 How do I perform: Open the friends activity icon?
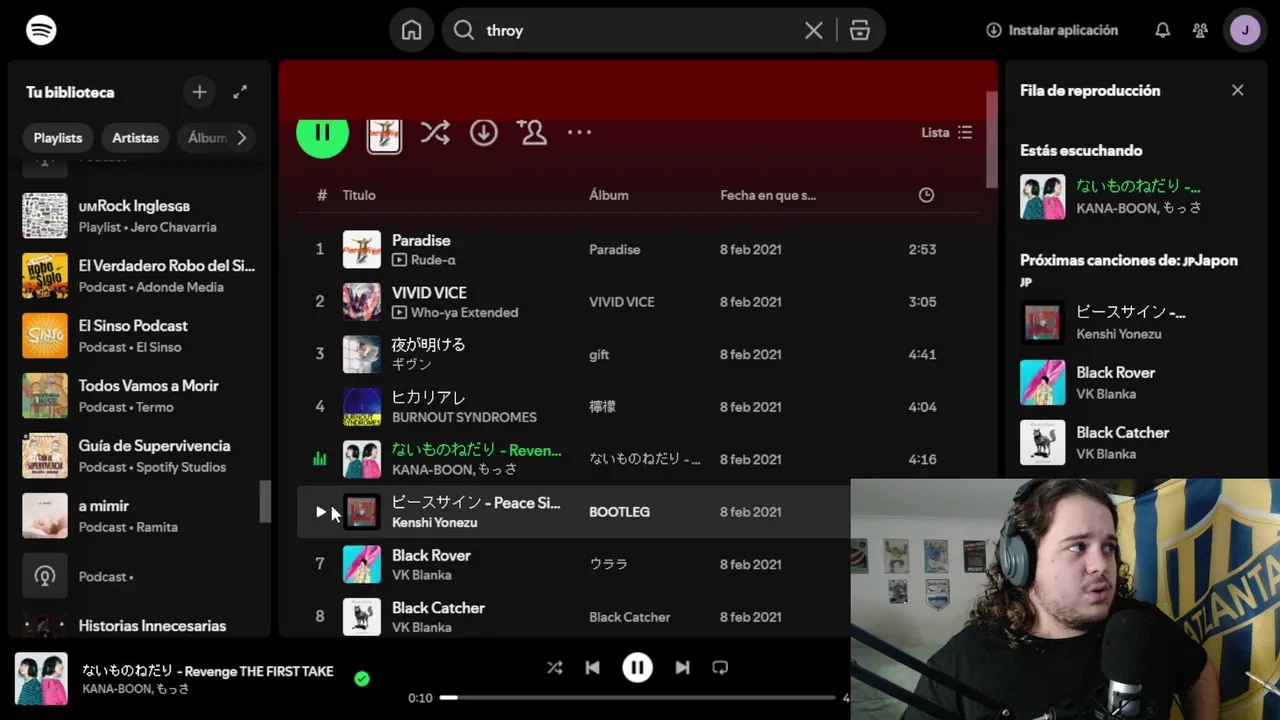(x=1200, y=30)
